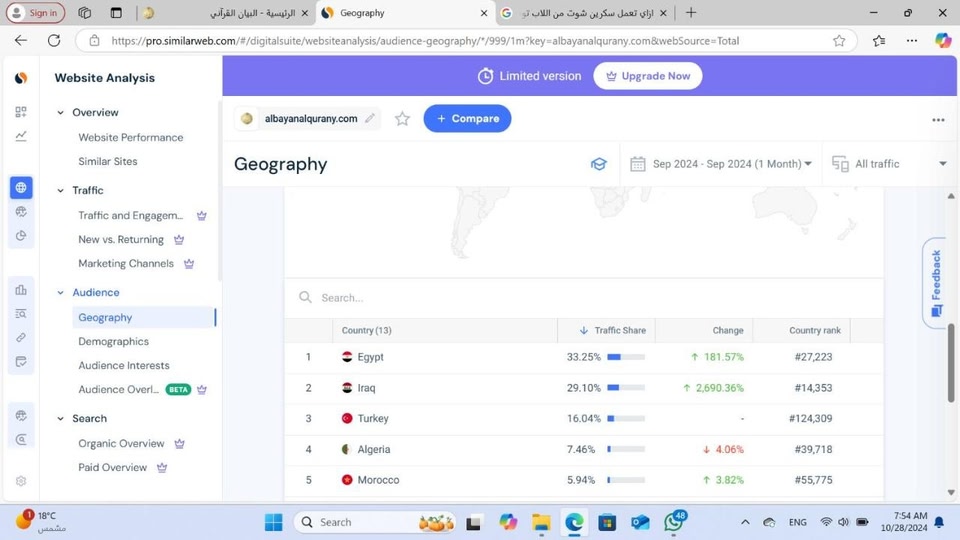
Task: Open the trend line chart icon in left rail
Action: 21,136
